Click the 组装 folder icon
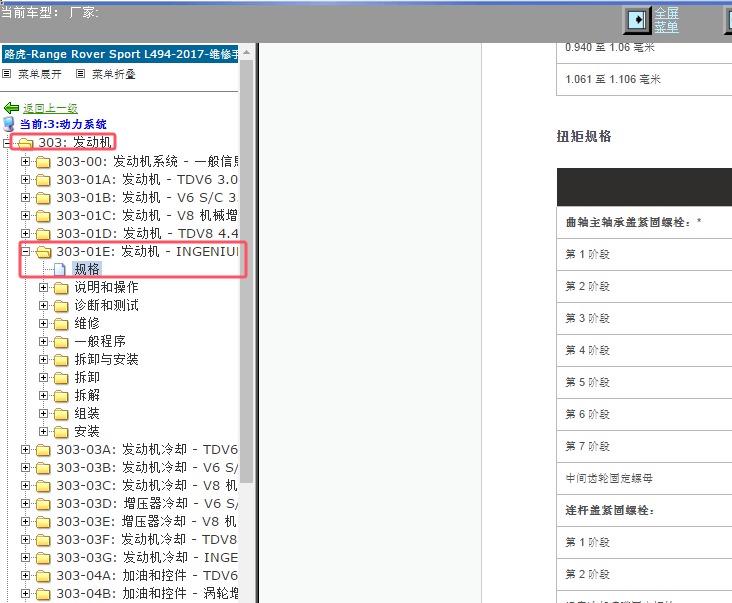 [x=61, y=414]
